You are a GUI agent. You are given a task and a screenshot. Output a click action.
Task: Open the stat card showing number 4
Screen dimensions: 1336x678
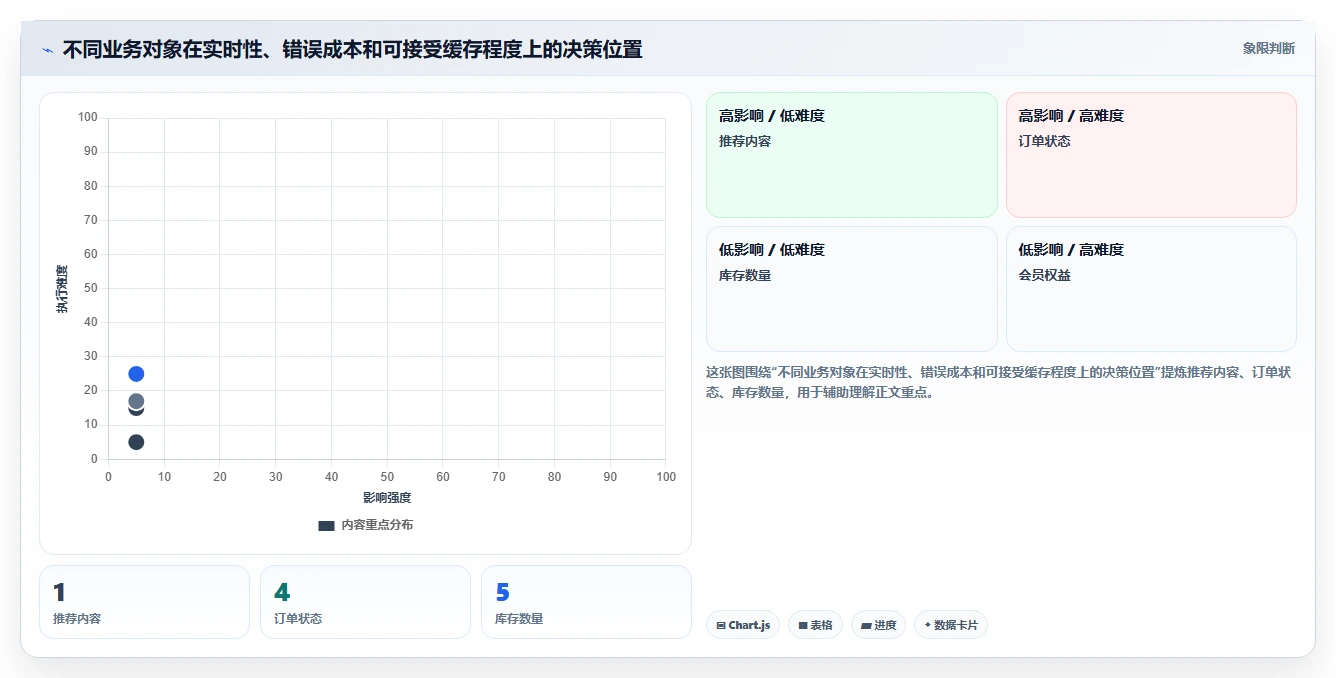[365, 602]
